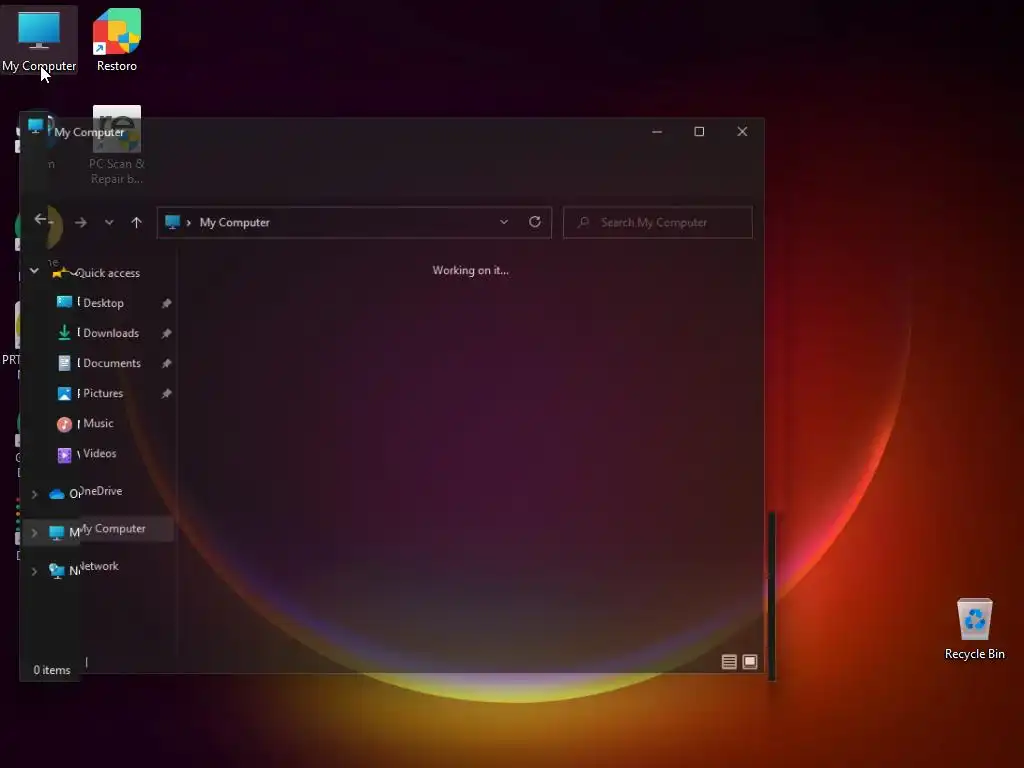Click the Downloads arrow icon
Image resolution: width=1024 pixels, height=768 pixels.
[64, 332]
